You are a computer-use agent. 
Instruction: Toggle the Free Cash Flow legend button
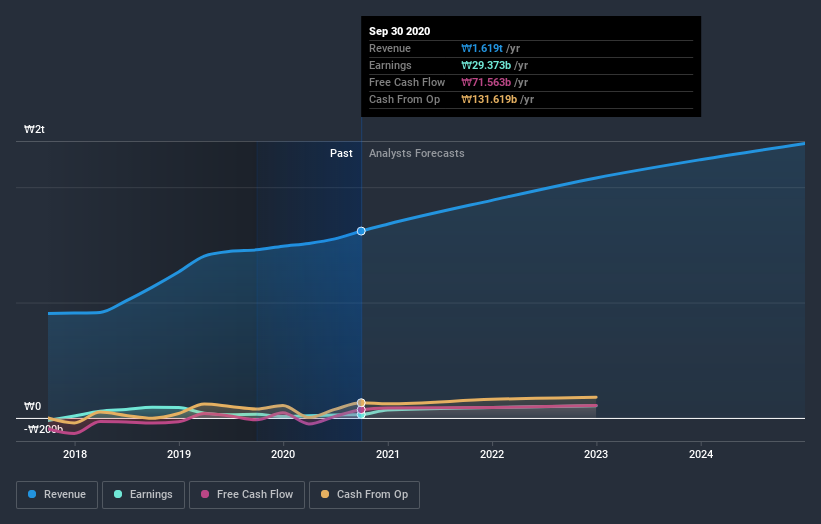tap(247, 495)
